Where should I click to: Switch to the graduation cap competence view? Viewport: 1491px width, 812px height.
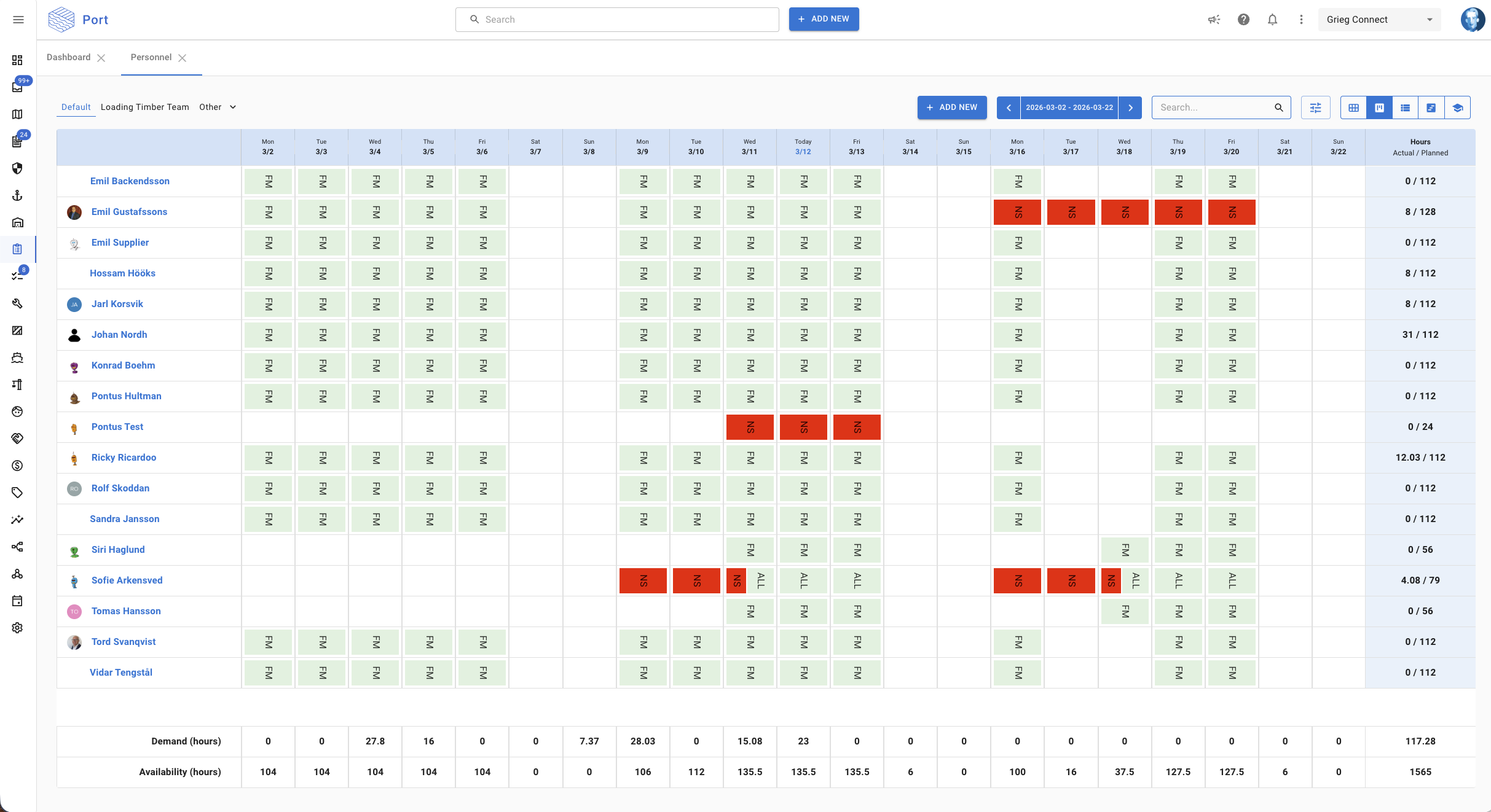tap(1457, 107)
